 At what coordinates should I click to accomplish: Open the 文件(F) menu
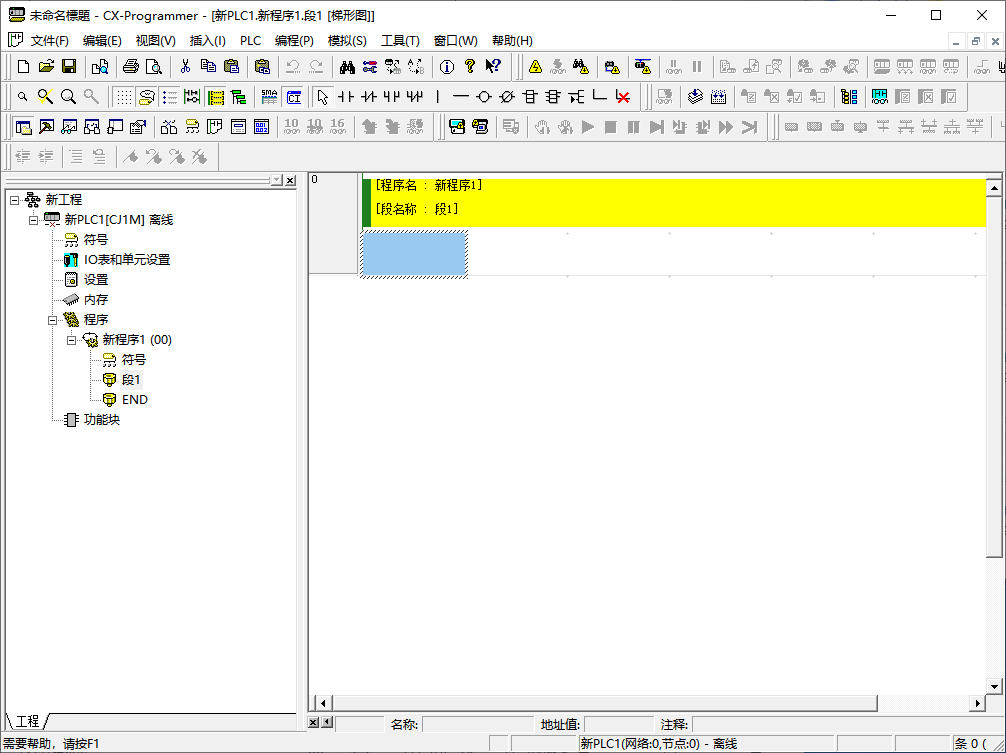pos(50,40)
